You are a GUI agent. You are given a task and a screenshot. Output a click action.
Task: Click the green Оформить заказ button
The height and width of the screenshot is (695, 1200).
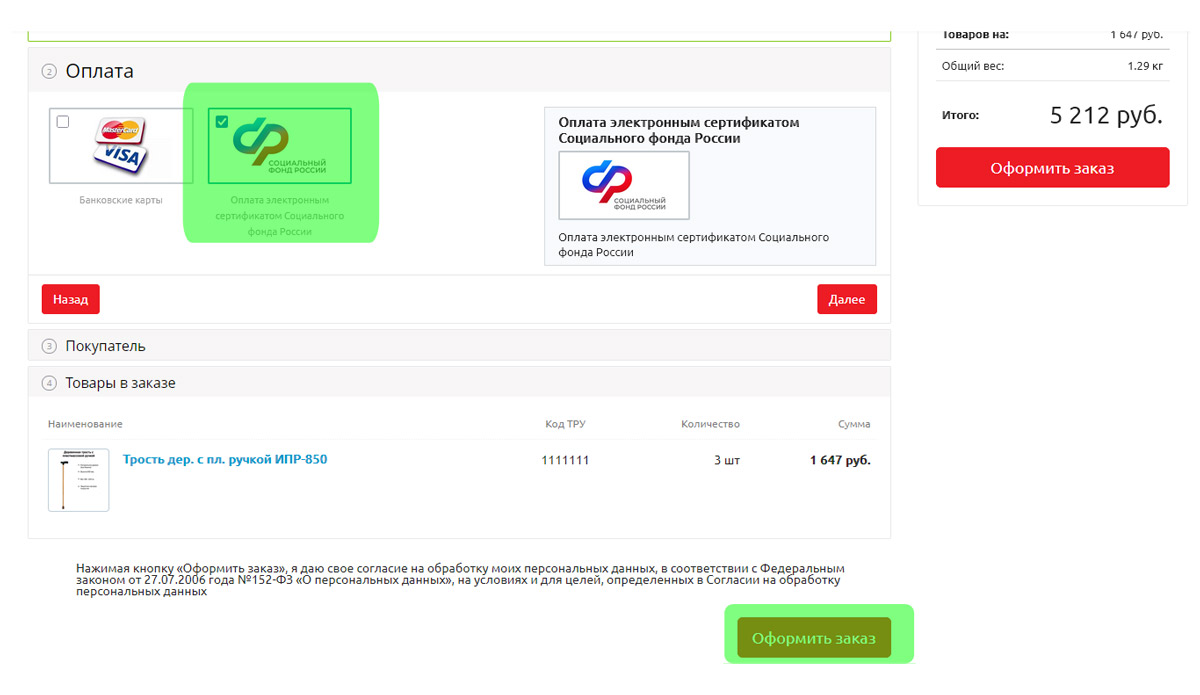814,638
